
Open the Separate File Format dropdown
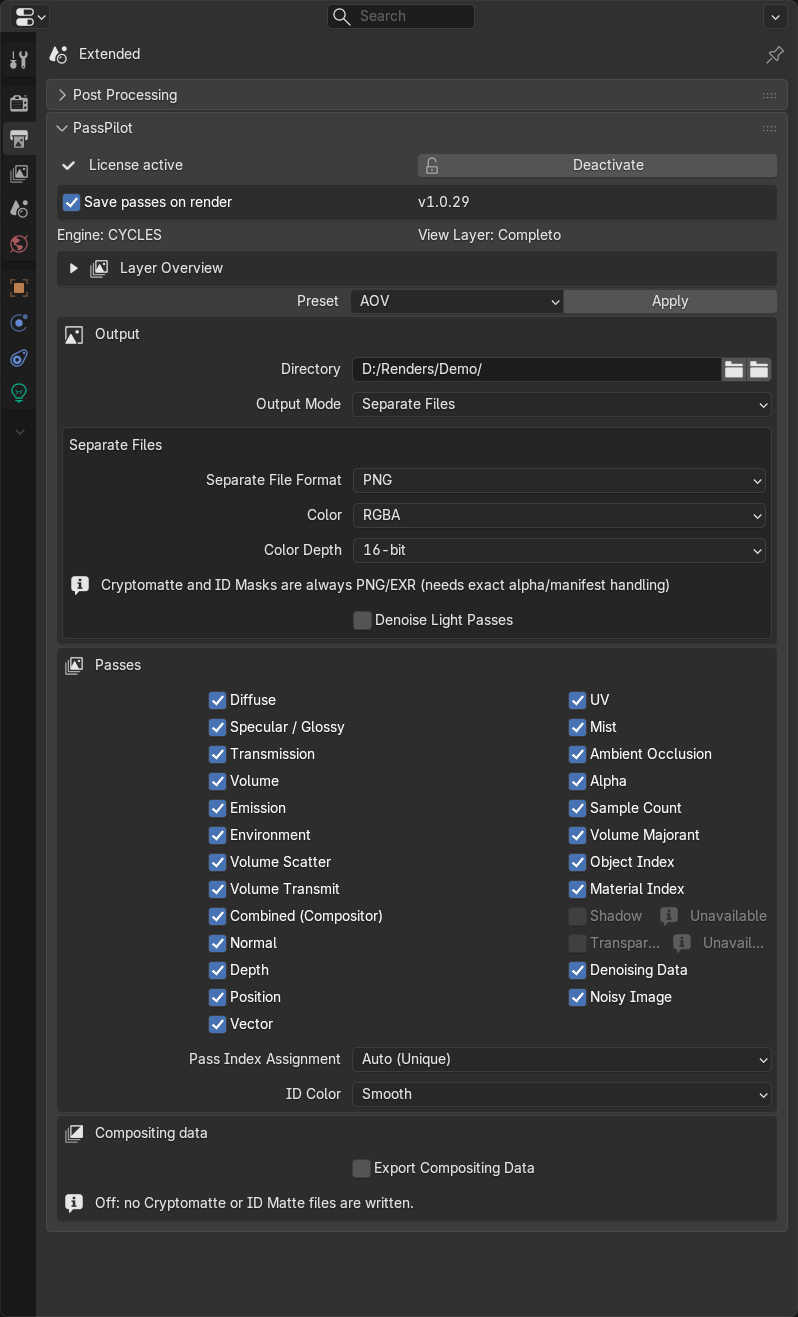[x=559, y=480]
